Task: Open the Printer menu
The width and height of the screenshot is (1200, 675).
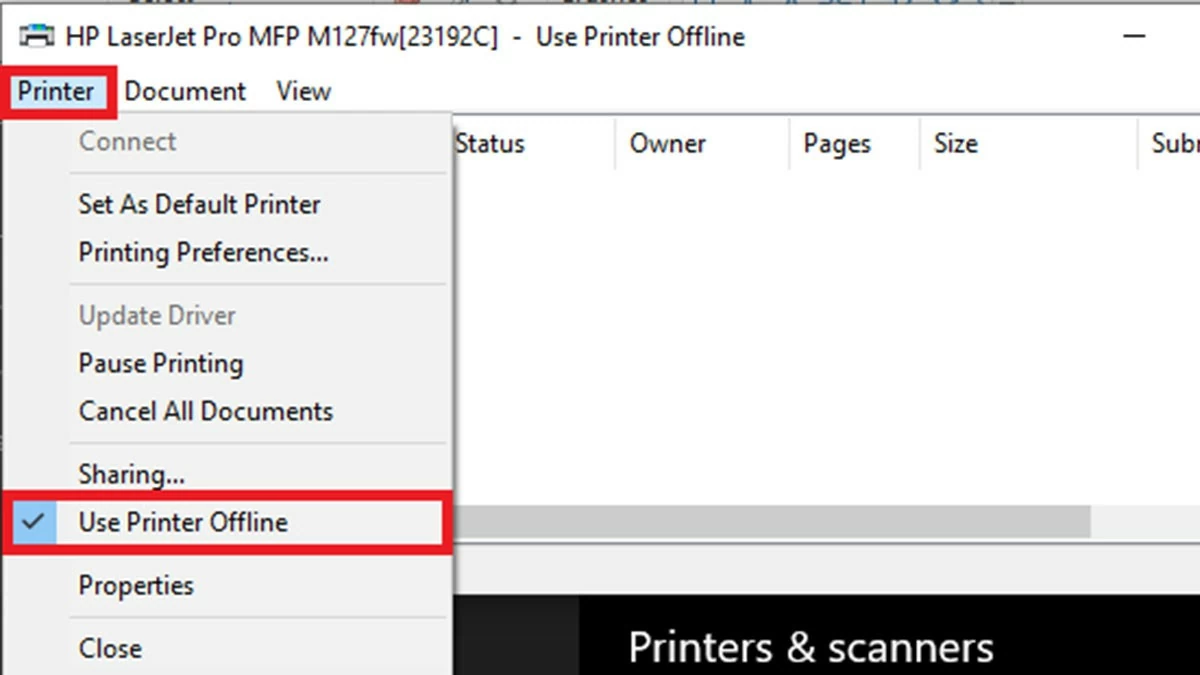Action: (x=55, y=91)
